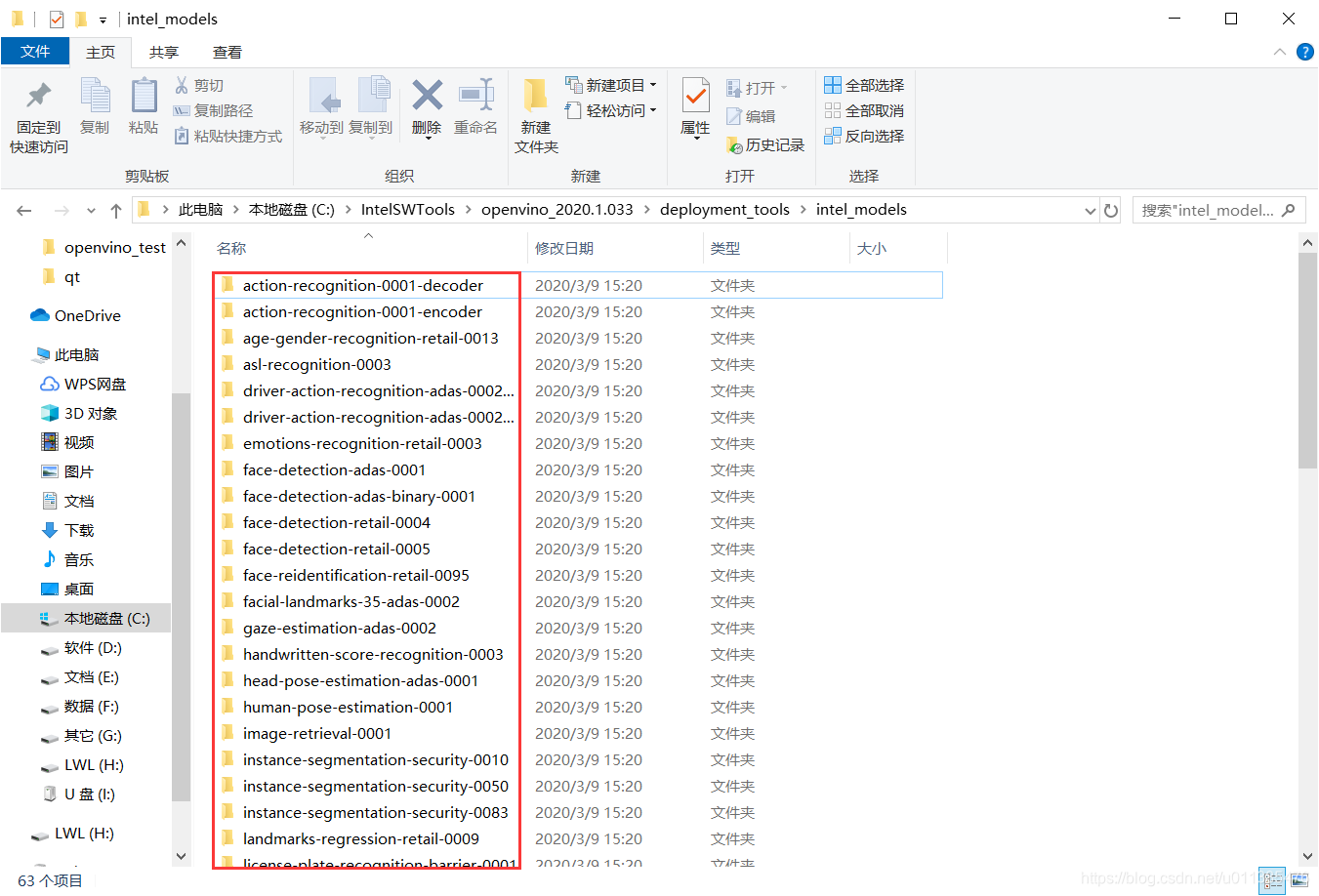This screenshot has width=1319, height=896.
Task: Expand the Open (打开) dropdown arrow
Action: 783,88
